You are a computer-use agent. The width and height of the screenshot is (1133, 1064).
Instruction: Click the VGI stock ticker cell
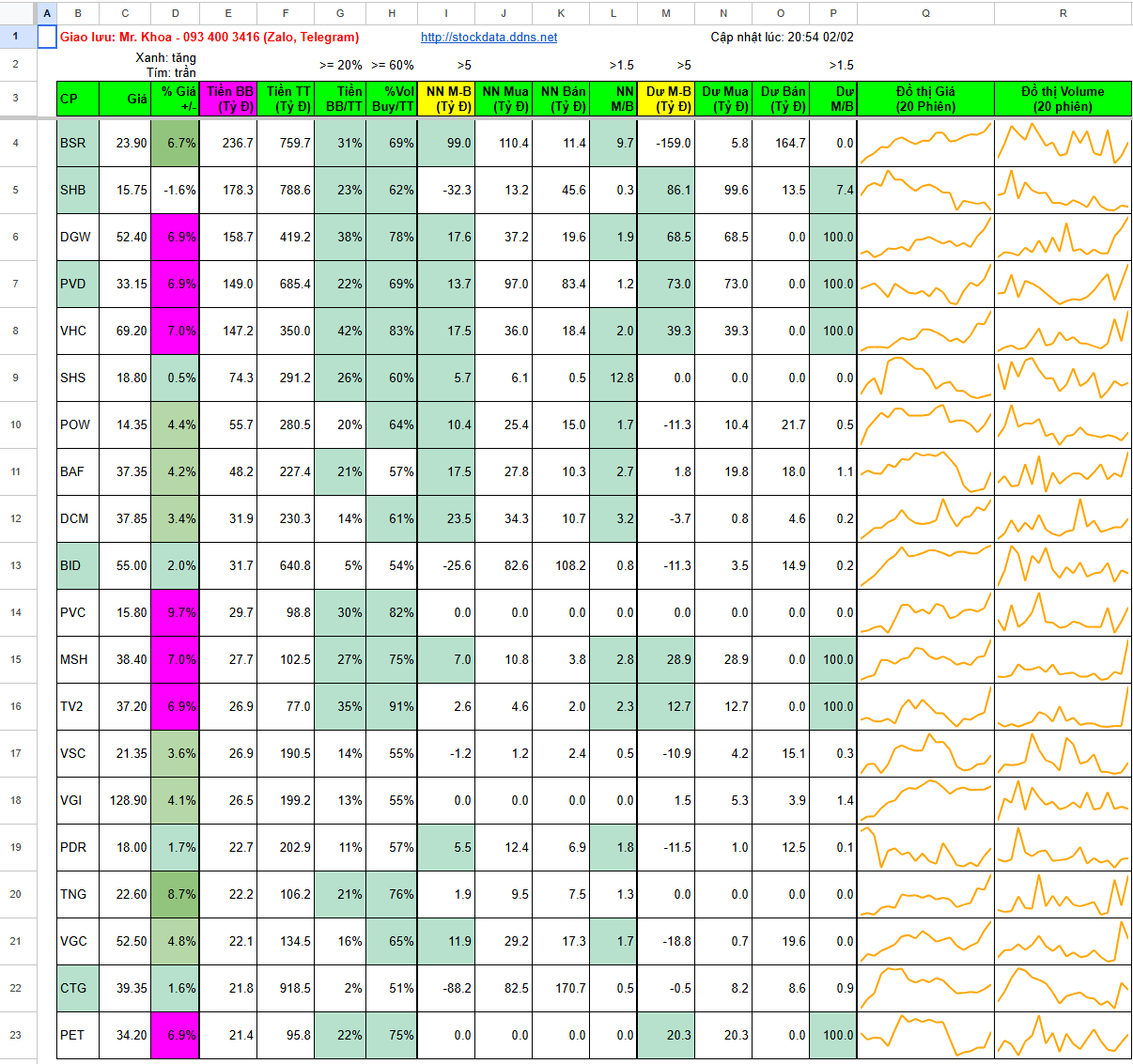tap(78, 800)
